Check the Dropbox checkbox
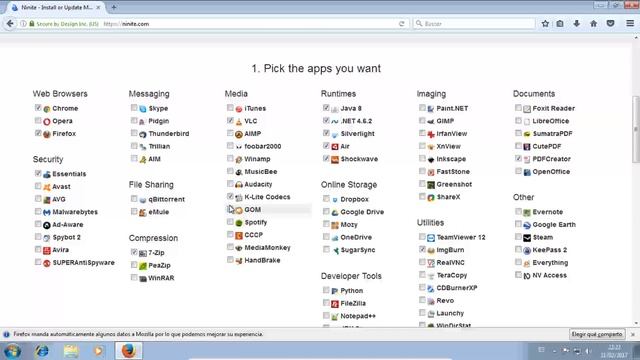The width and height of the screenshot is (640, 360). pyautogui.click(x=326, y=199)
